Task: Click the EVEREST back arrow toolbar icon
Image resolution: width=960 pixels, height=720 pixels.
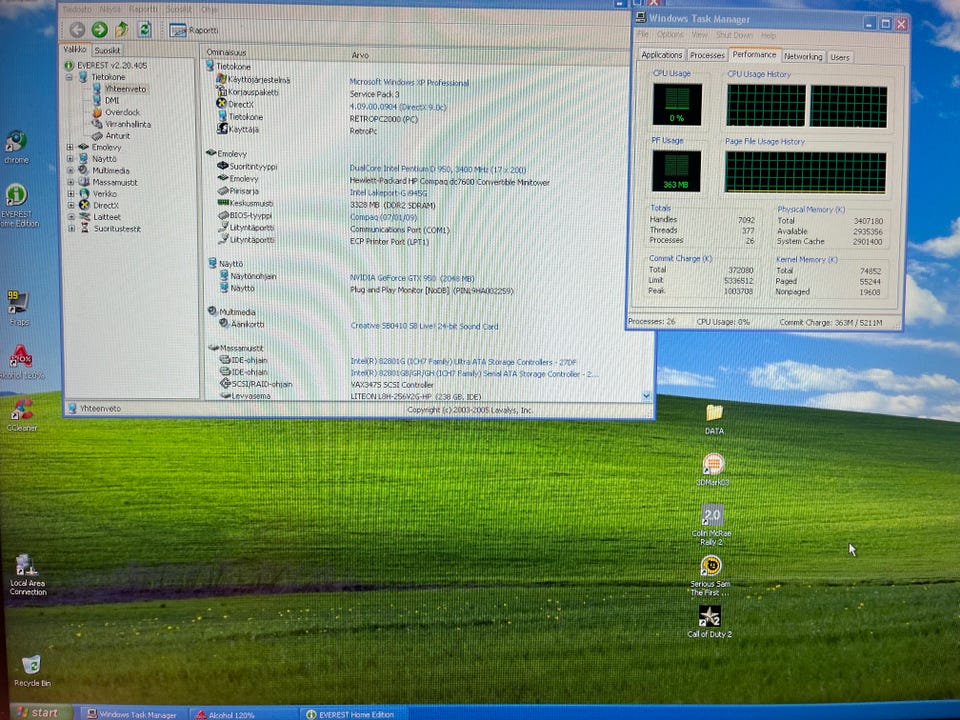Action: [x=77, y=29]
